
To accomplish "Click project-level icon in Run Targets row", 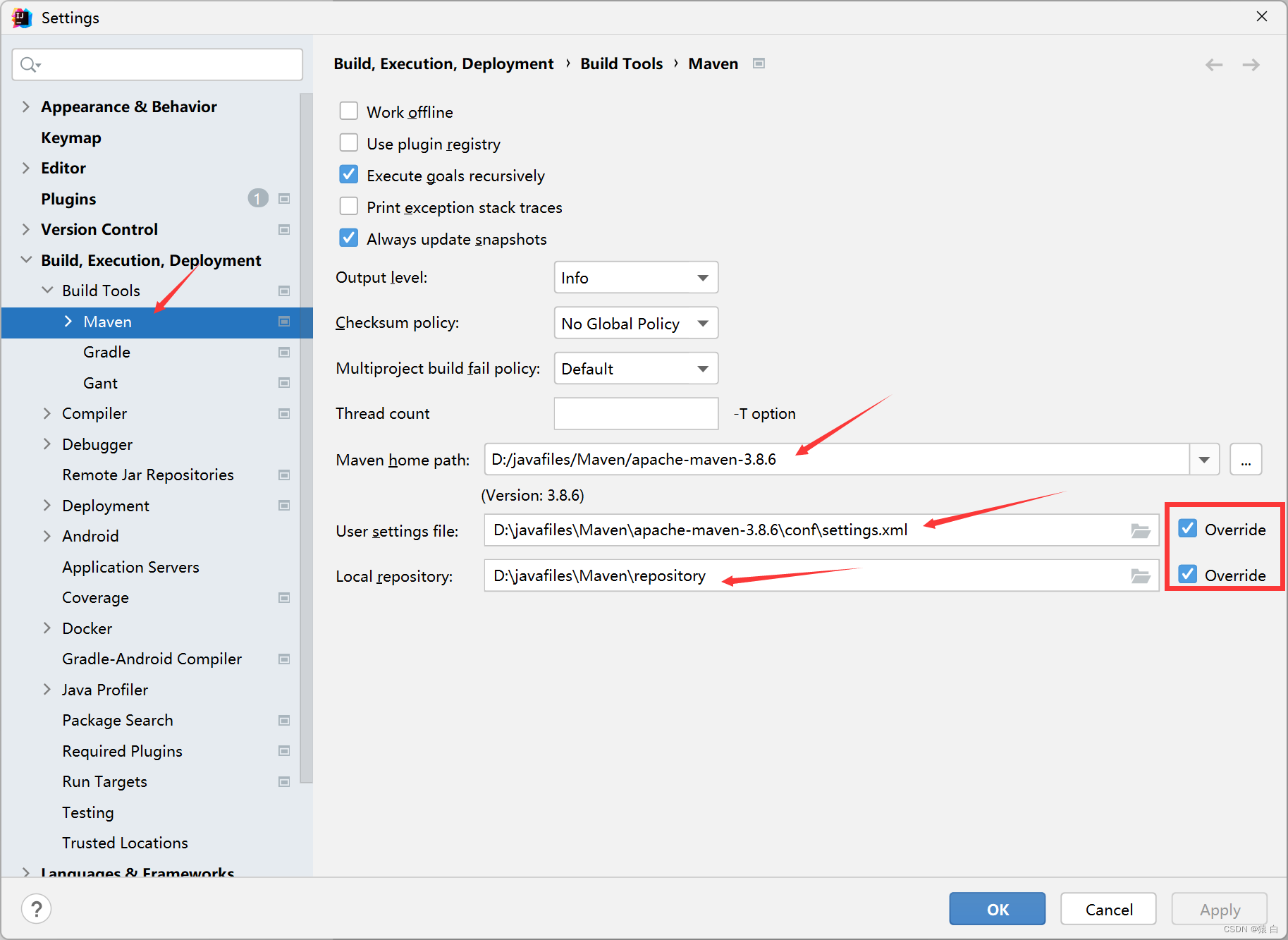I will click(284, 781).
